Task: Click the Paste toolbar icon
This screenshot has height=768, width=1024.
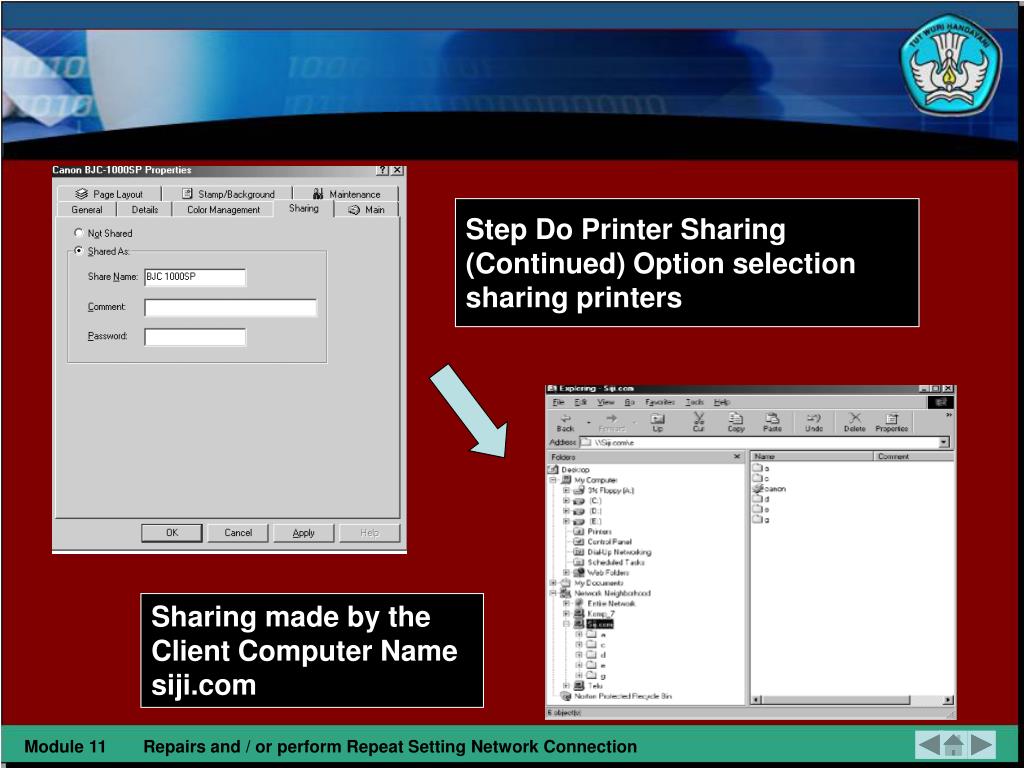Action: (773, 423)
